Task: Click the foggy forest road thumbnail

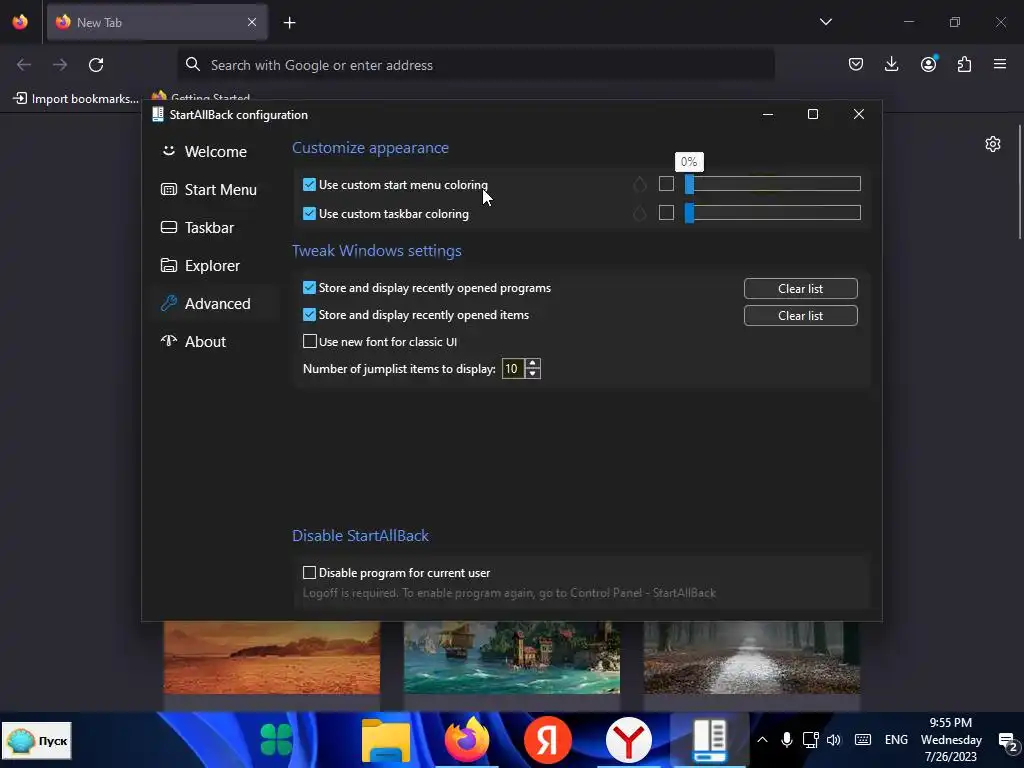Action: point(752,658)
